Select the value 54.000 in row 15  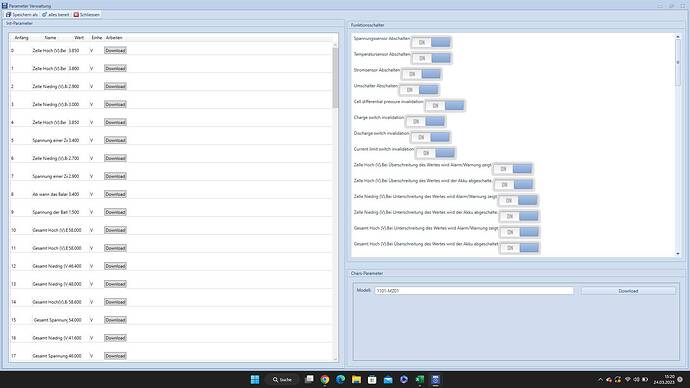pyautogui.click(x=75, y=320)
